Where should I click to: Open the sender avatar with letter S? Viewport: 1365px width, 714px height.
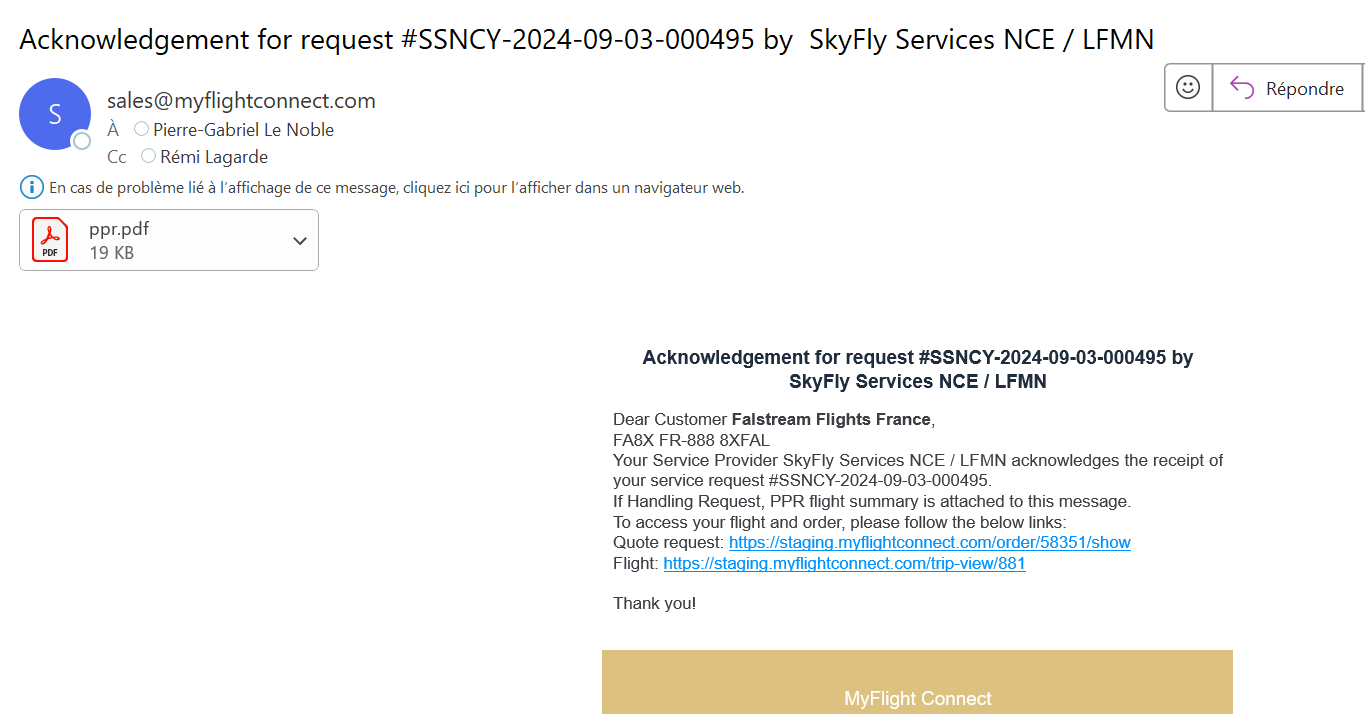click(55, 114)
